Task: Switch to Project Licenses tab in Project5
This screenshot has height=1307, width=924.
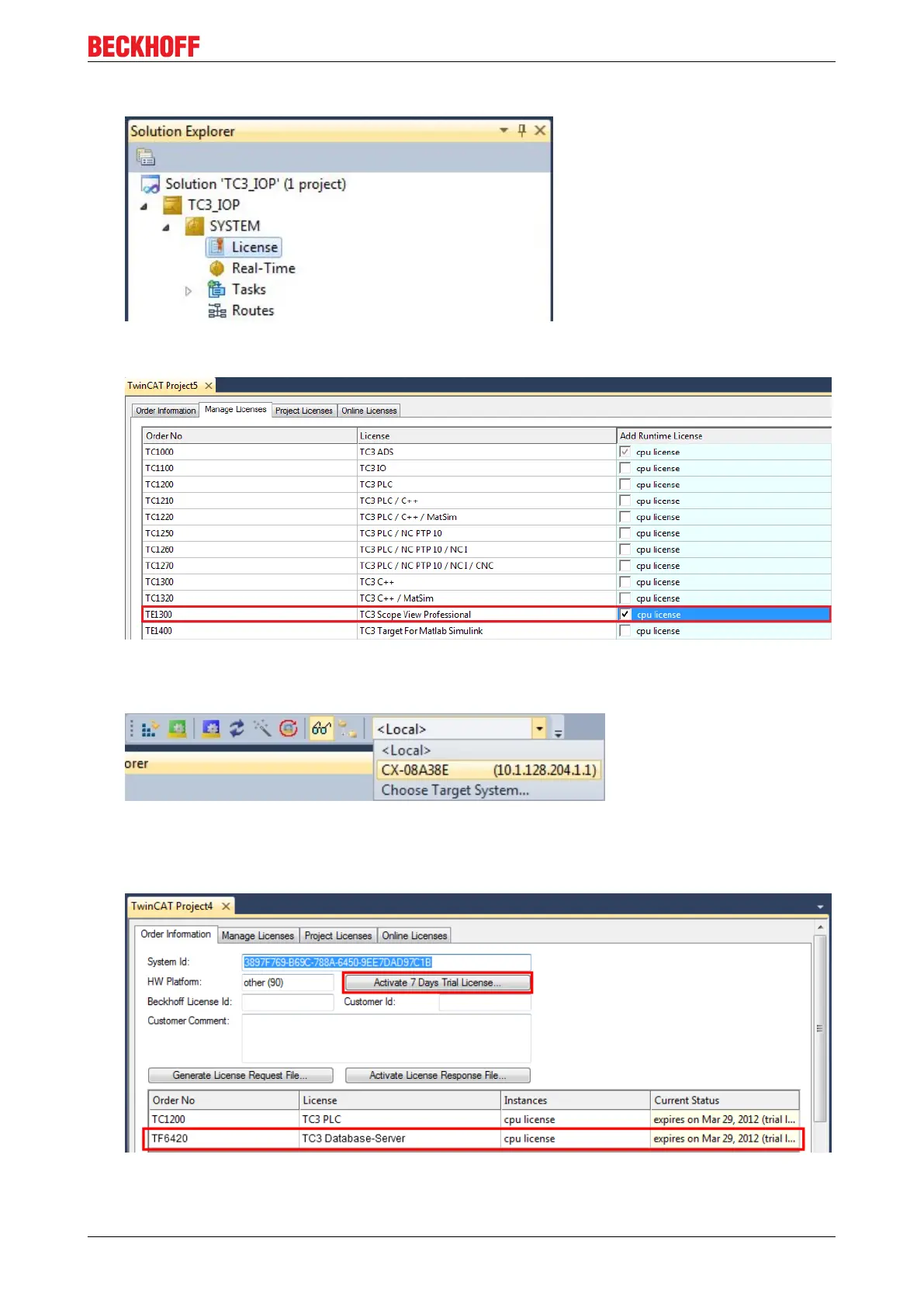Action: click(x=303, y=411)
